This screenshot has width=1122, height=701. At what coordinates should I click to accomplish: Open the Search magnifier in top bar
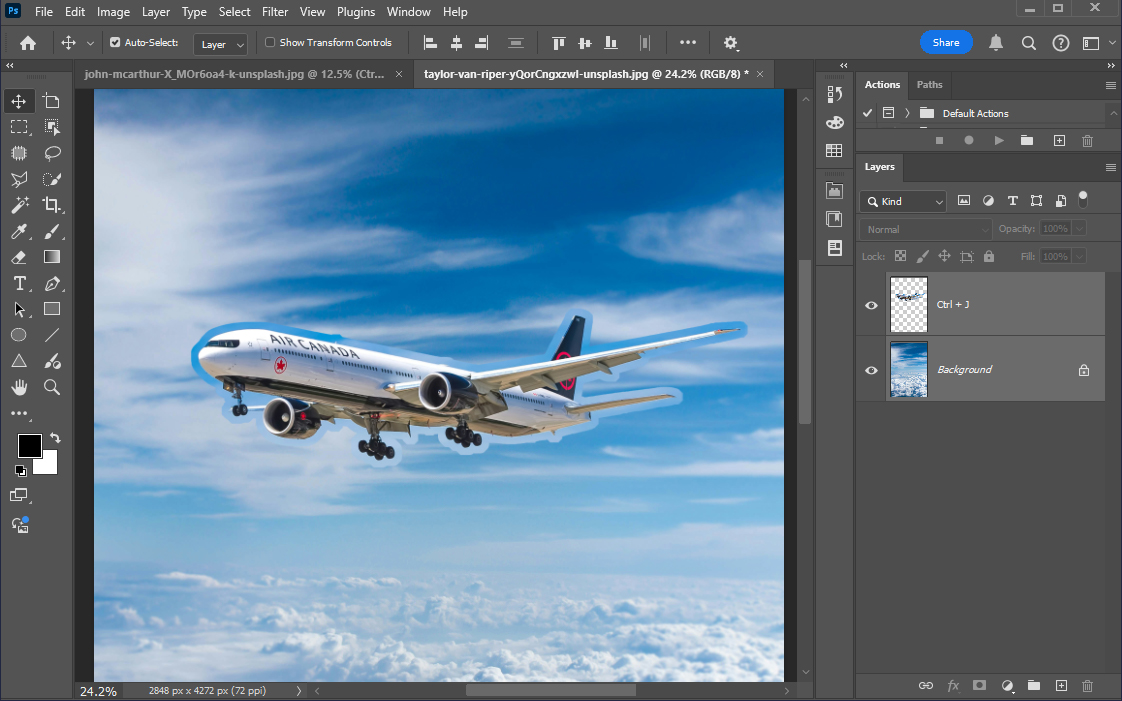tap(1028, 43)
